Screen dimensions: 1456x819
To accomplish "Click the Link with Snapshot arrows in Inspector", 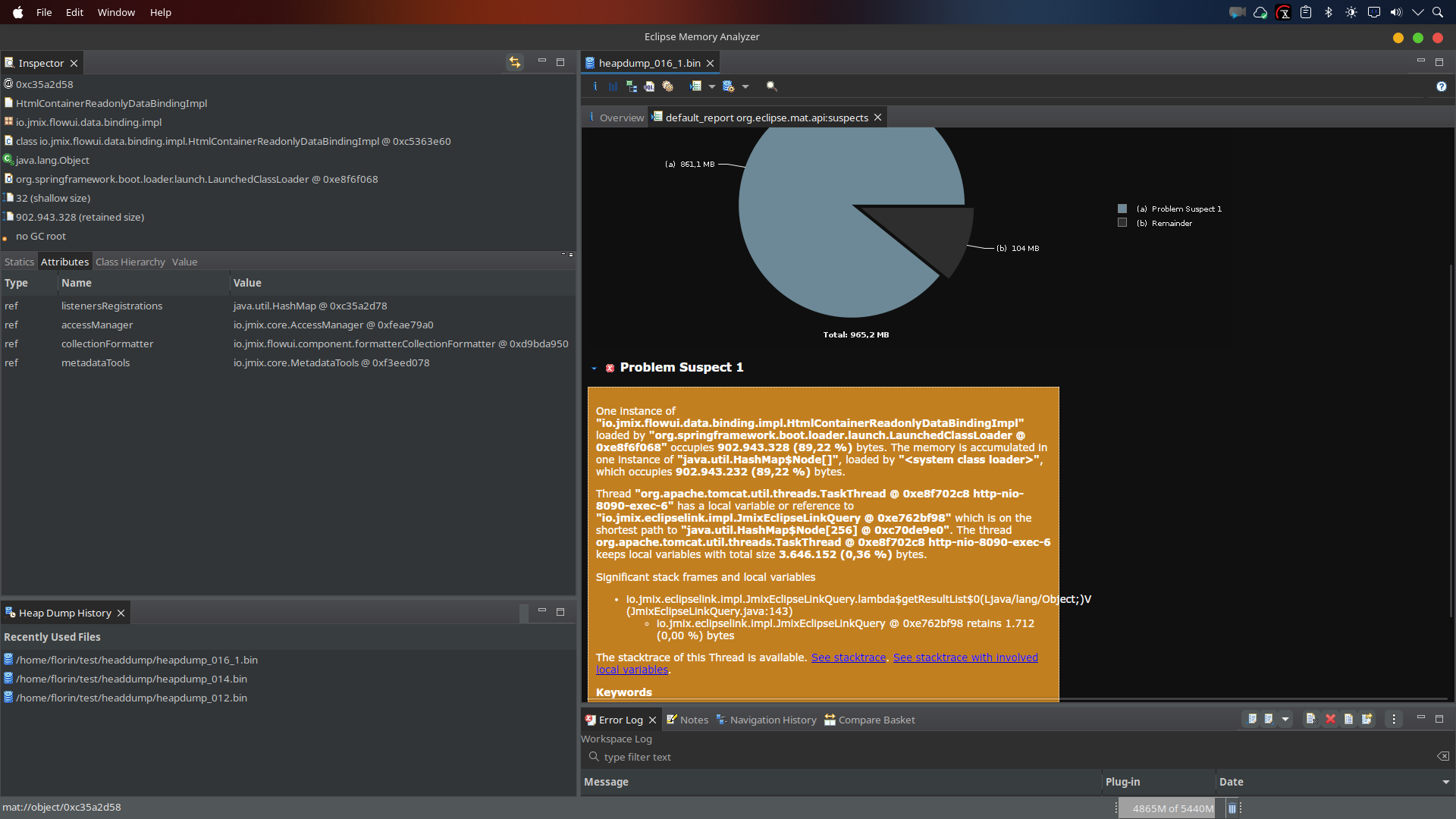I will pos(515,62).
